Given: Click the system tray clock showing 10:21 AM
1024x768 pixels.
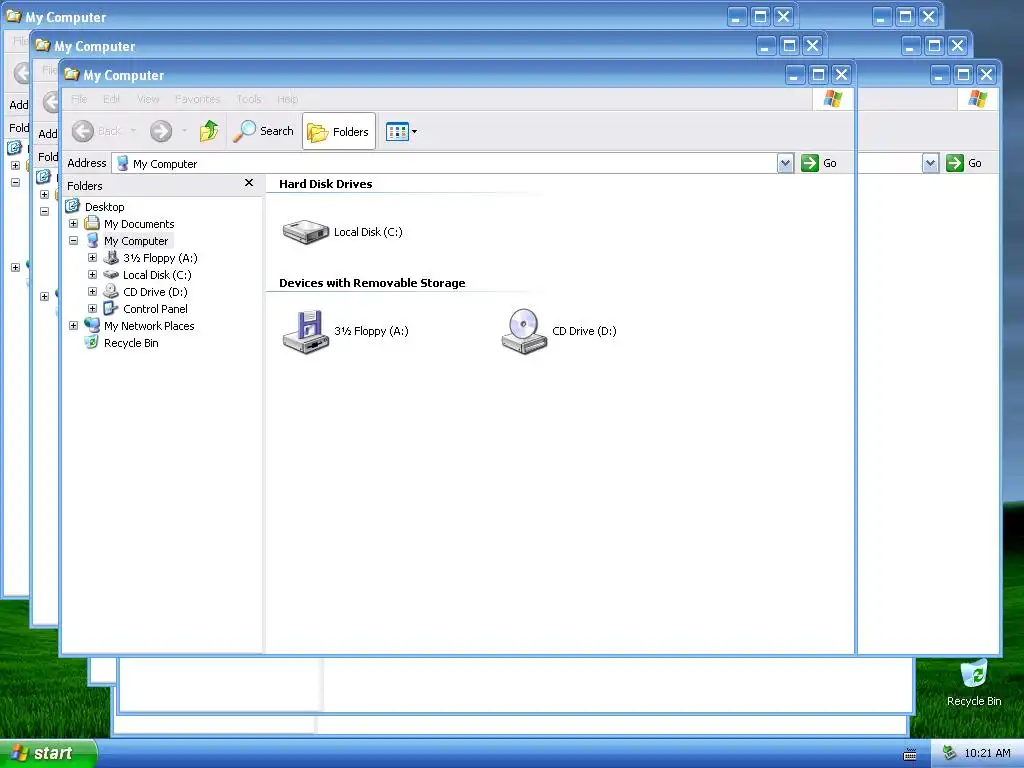Looking at the screenshot, I should 987,754.
